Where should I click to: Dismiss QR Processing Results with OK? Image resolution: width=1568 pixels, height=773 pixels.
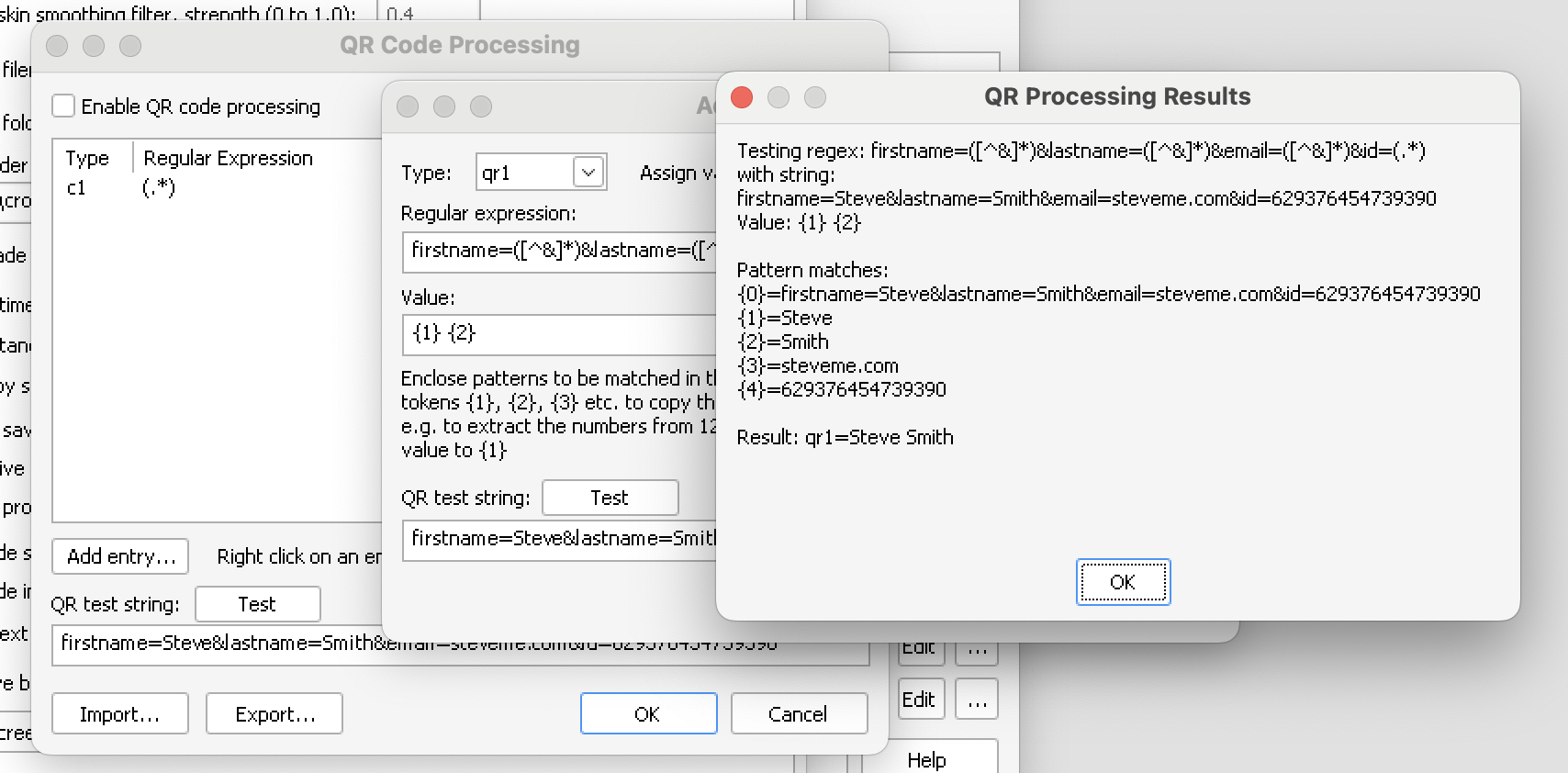[1123, 582]
